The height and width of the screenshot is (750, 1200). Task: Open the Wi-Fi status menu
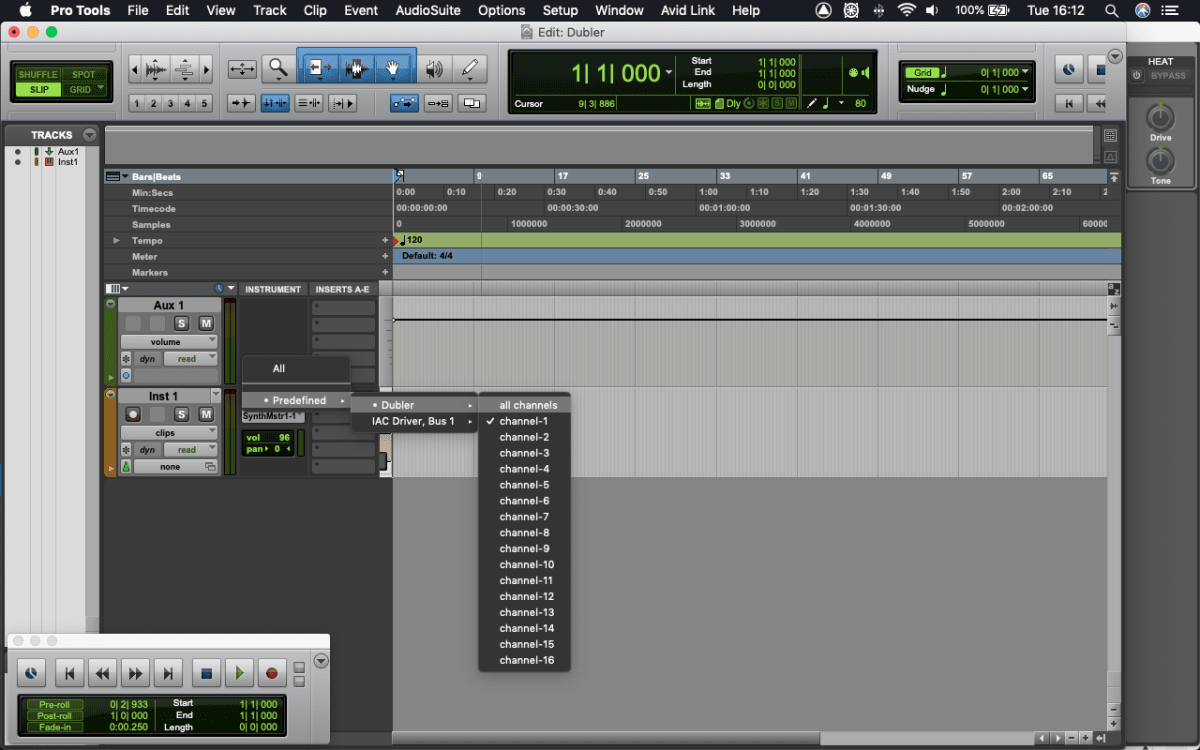[x=907, y=11]
